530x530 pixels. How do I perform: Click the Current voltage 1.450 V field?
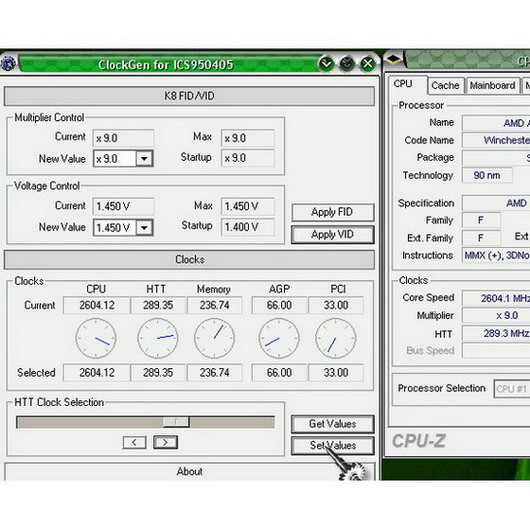(x=123, y=206)
